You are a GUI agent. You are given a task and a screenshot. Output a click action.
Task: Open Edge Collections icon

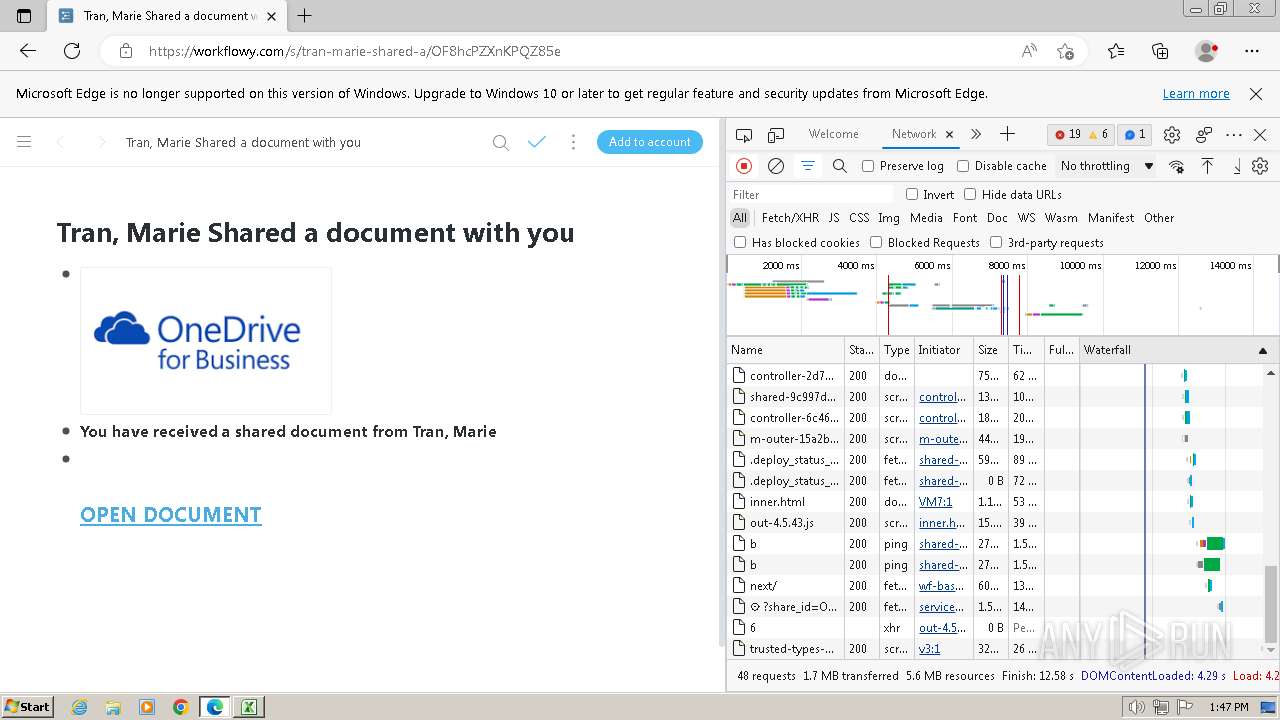point(1160,51)
